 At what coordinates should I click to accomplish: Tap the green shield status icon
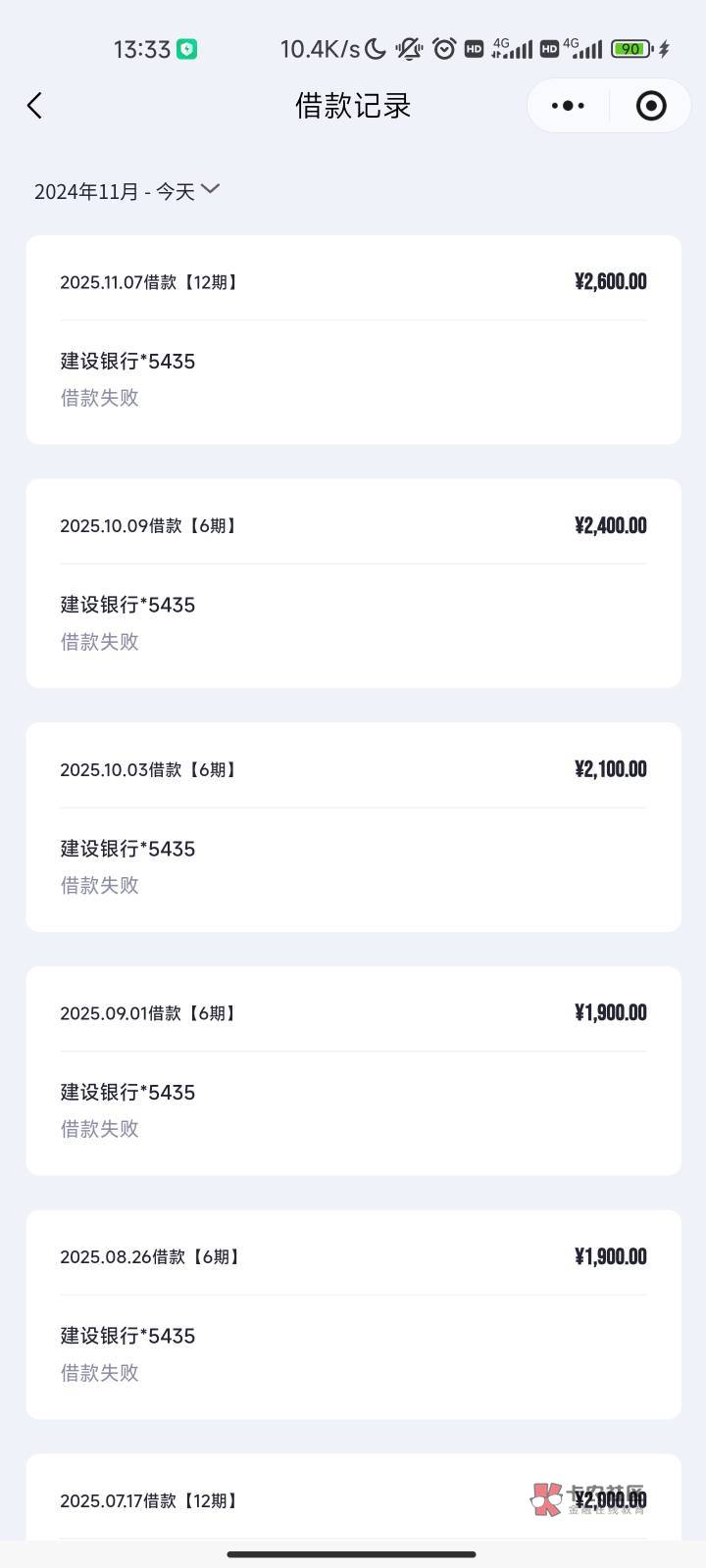pyautogui.click(x=186, y=49)
